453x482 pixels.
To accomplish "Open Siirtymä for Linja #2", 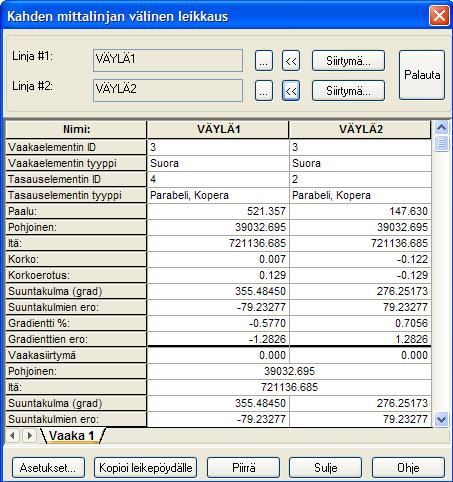I will [x=348, y=91].
